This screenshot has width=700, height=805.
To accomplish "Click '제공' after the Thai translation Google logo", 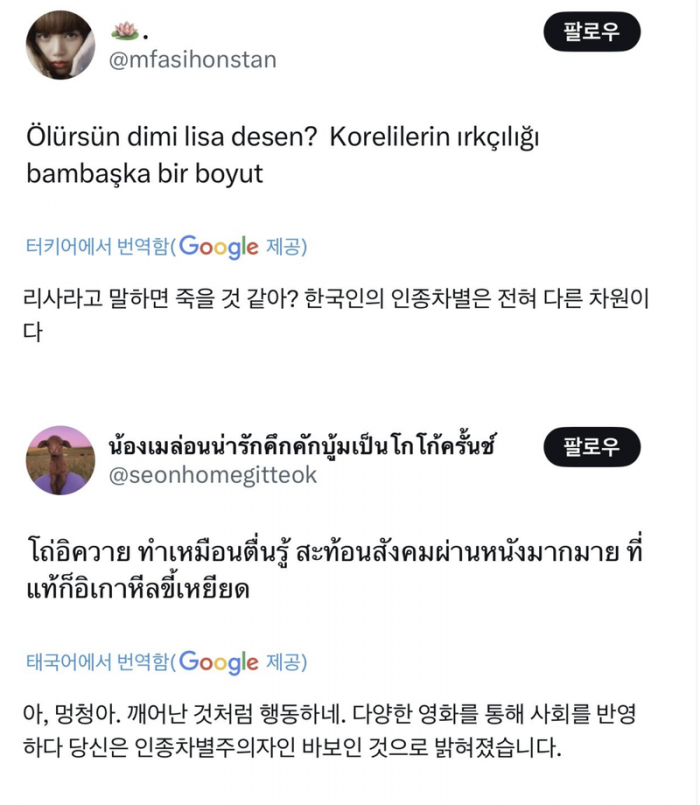I will point(283,662).
